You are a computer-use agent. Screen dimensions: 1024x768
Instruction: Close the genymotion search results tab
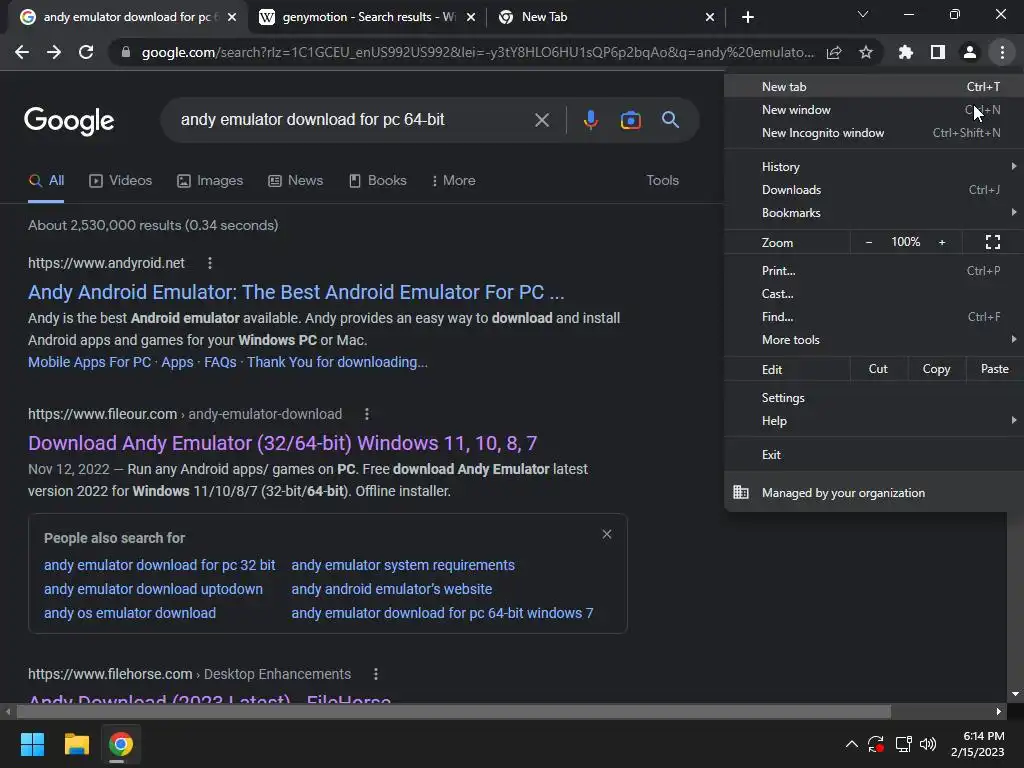point(471,17)
